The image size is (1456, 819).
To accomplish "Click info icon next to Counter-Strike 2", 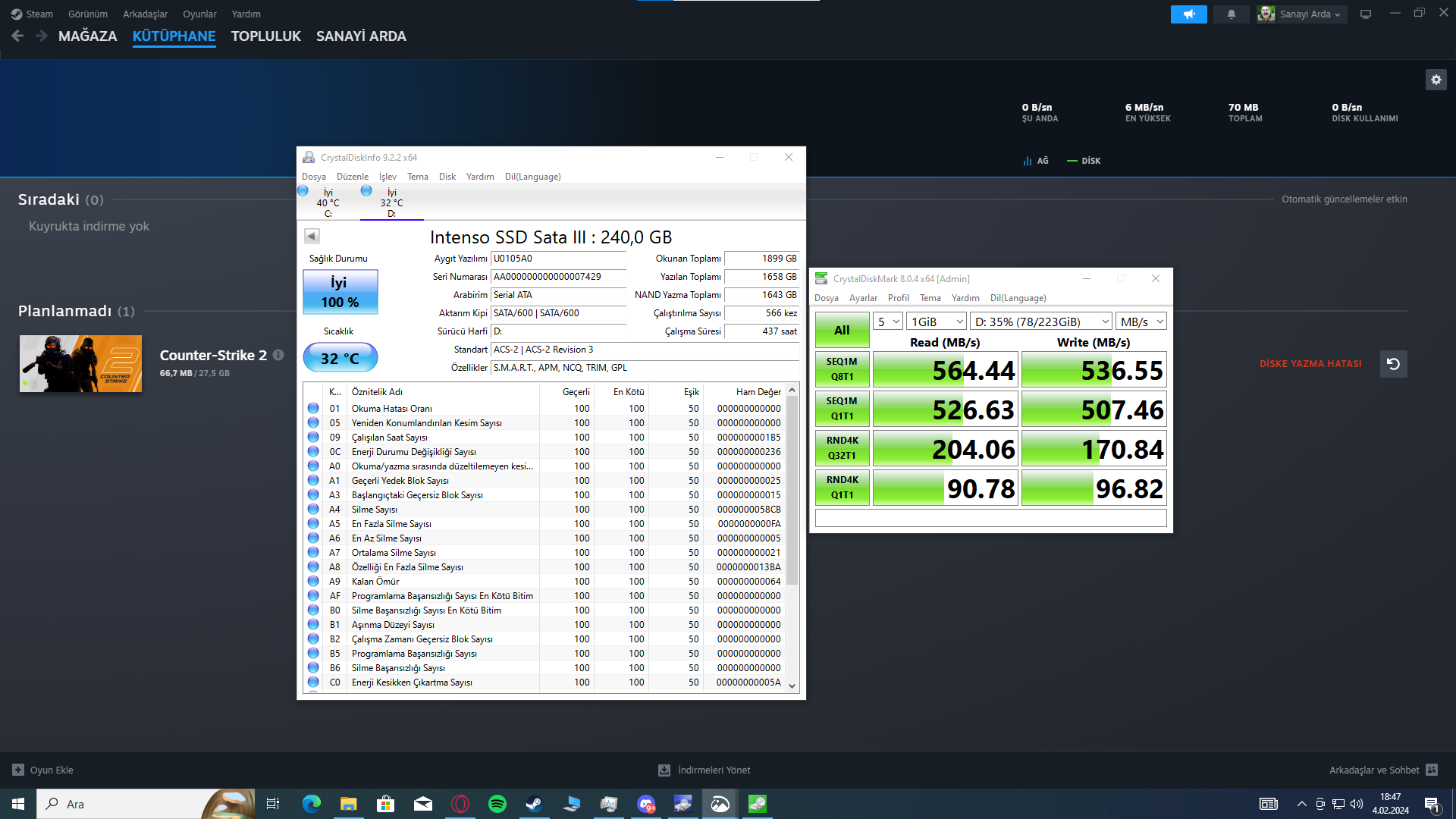I will click(x=278, y=355).
